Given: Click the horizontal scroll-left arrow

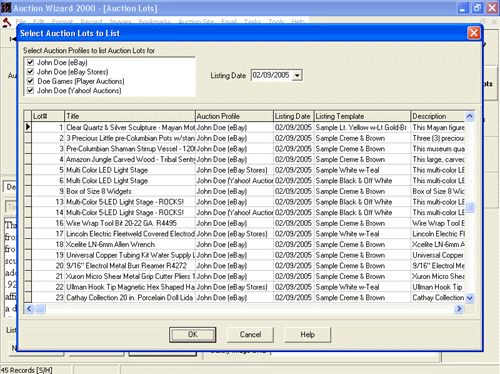Looking at the screenshot, I should (29, 309).
